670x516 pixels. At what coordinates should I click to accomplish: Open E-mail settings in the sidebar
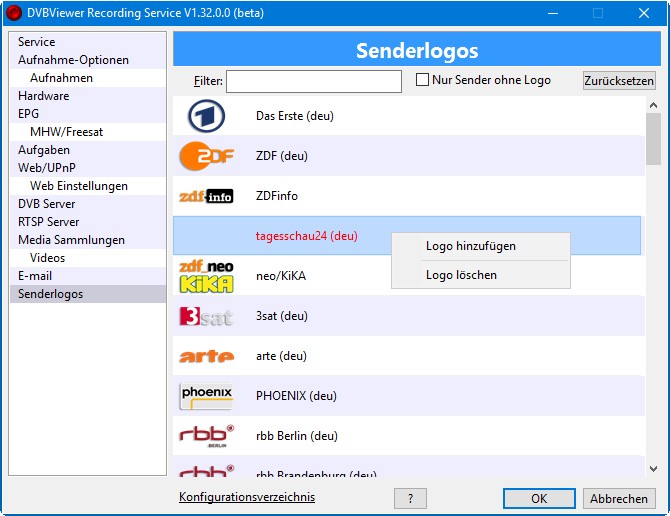tap(88, 276)
